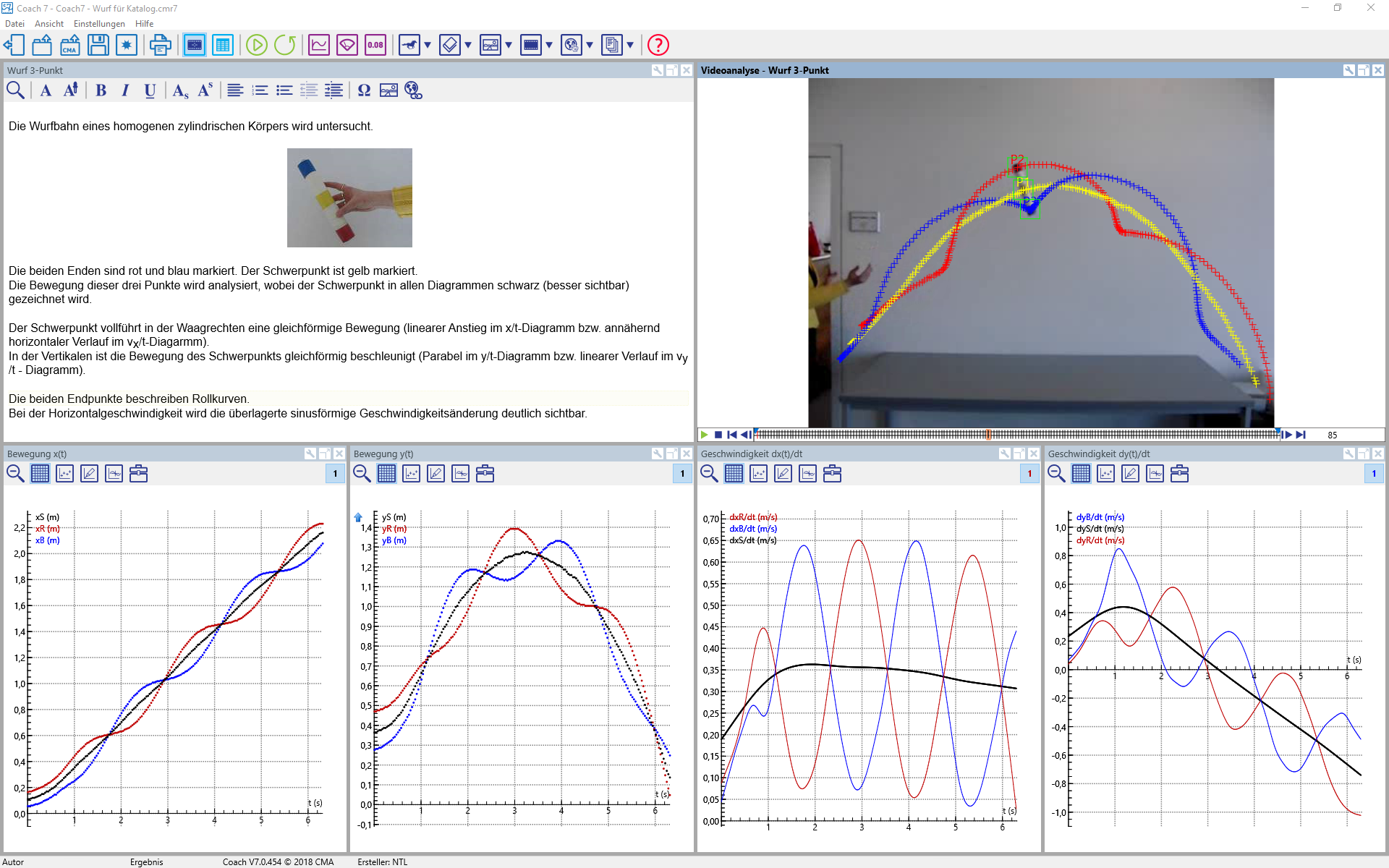Open the Datei menu
Screen dimensions: 1389x868
coord(14,24)
